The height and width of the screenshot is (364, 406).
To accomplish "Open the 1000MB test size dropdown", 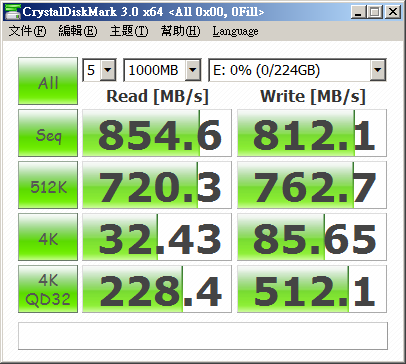I will pyautogui.click(x=162, y=70).
